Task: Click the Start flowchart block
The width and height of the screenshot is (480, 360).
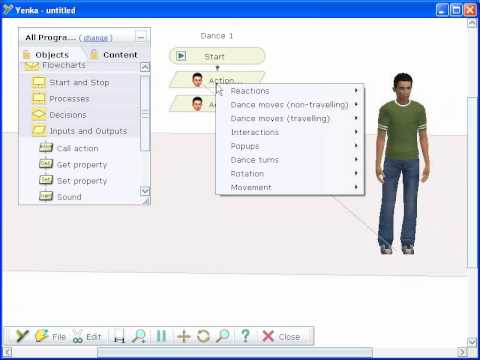Action: coord(217,56)
